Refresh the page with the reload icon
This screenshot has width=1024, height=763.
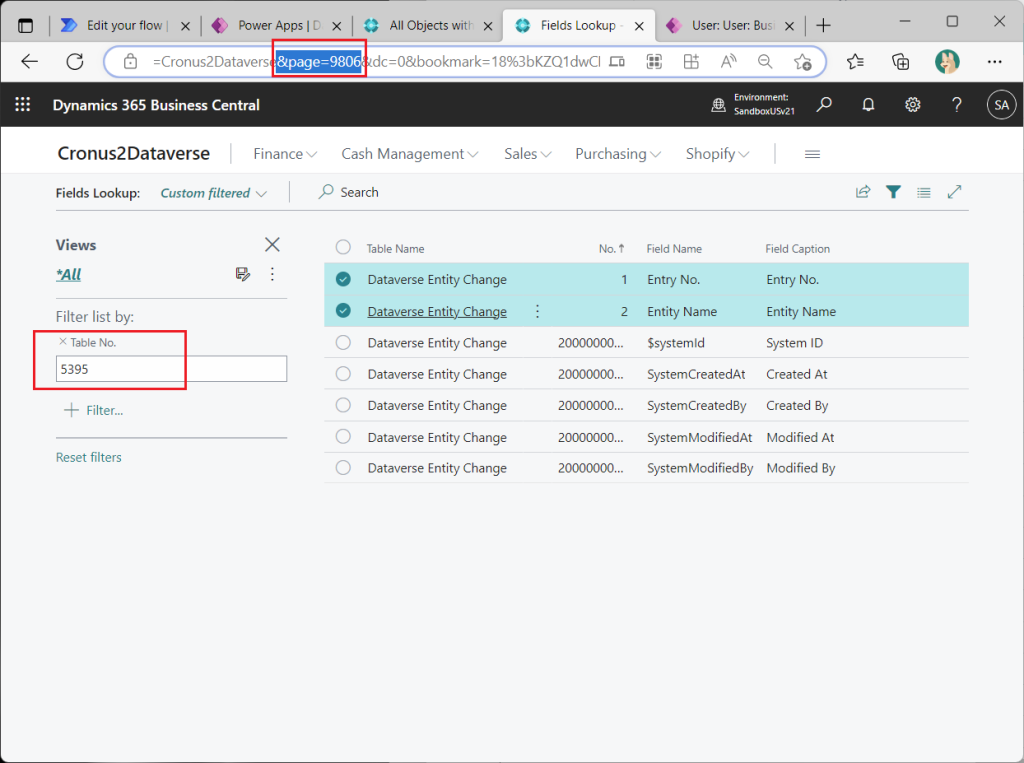click(75, 61)
